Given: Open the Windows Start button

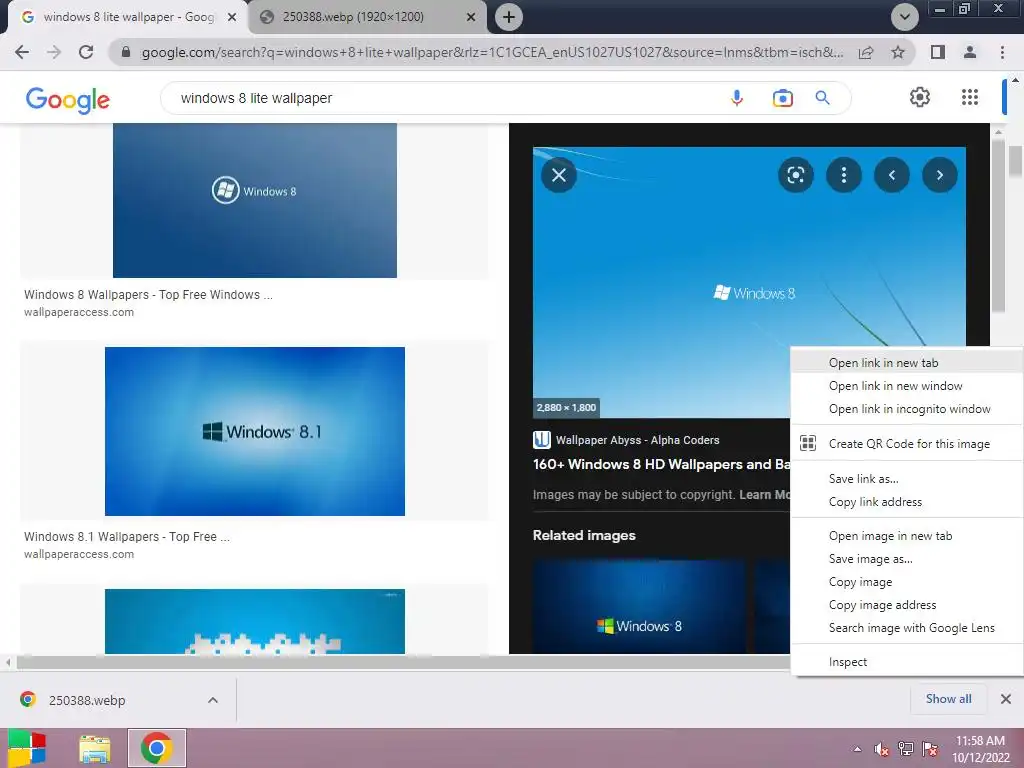Looking at the screenshot, I should coord(27,748).
